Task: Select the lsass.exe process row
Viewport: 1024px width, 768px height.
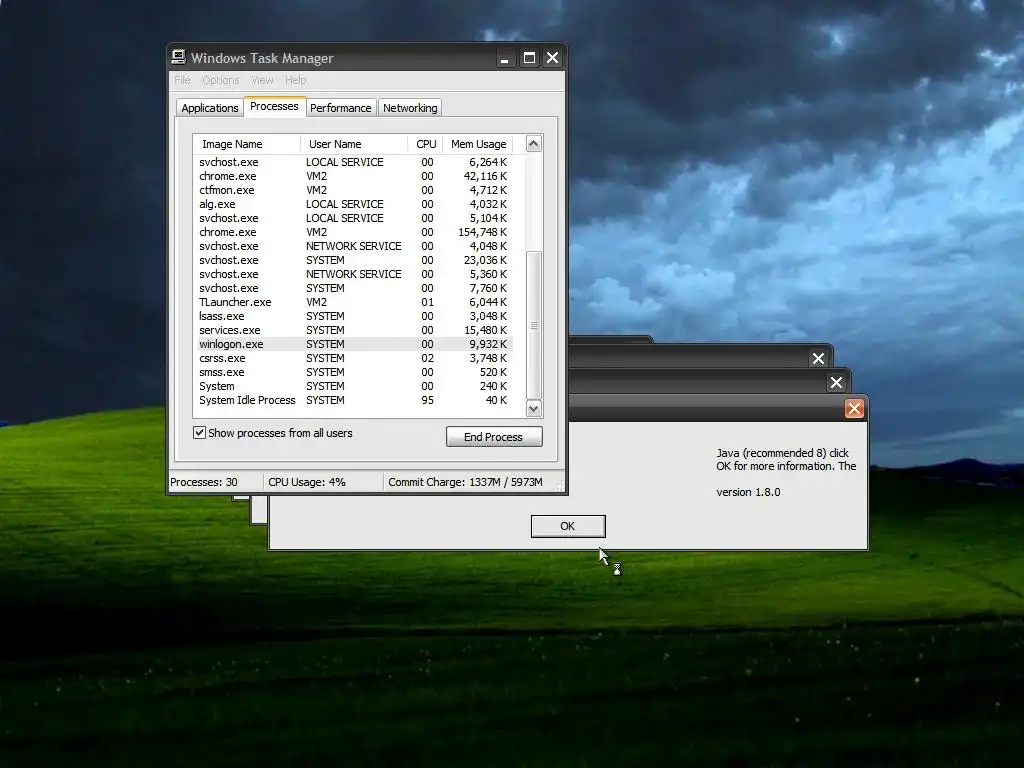Action: 353,316
